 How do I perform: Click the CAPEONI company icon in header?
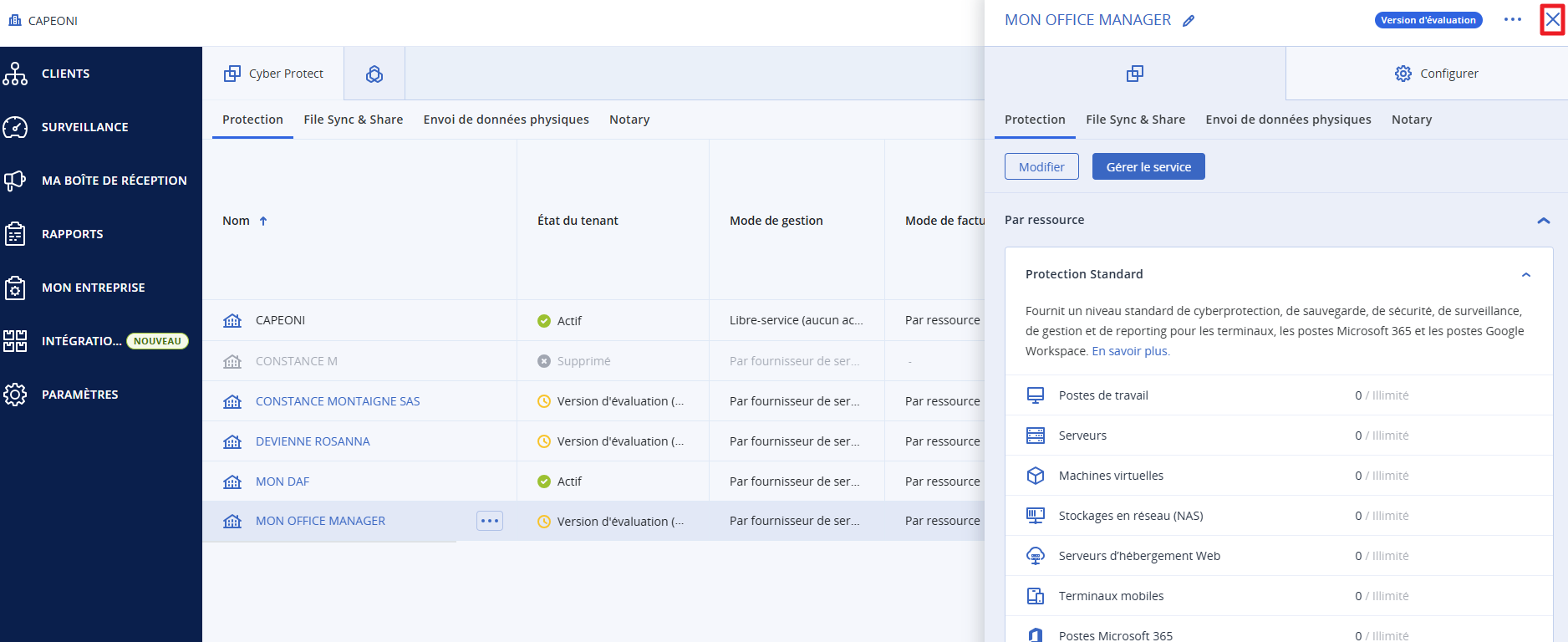click(x=14, y=20)
